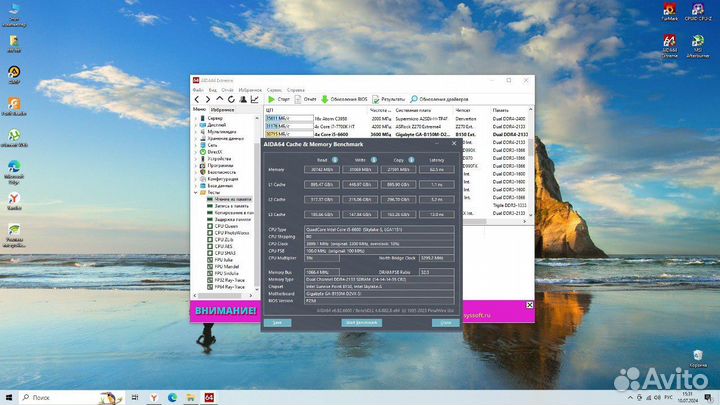The width and height of the screenshot is (720, 405).
Task: Open the Сервис menu
Action: pyautogui.click(x=274, y=90)
